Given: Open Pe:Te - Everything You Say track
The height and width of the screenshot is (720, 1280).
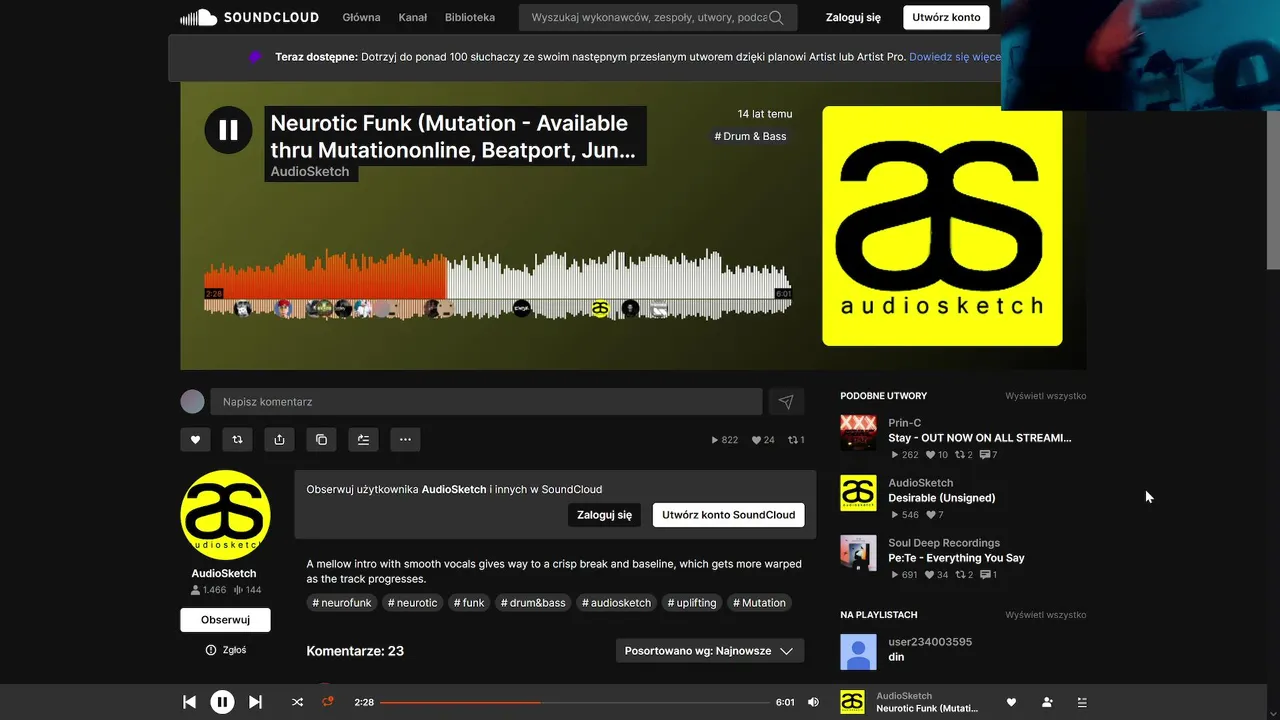Looking at the screenshot, I should [x=956, y=558].
